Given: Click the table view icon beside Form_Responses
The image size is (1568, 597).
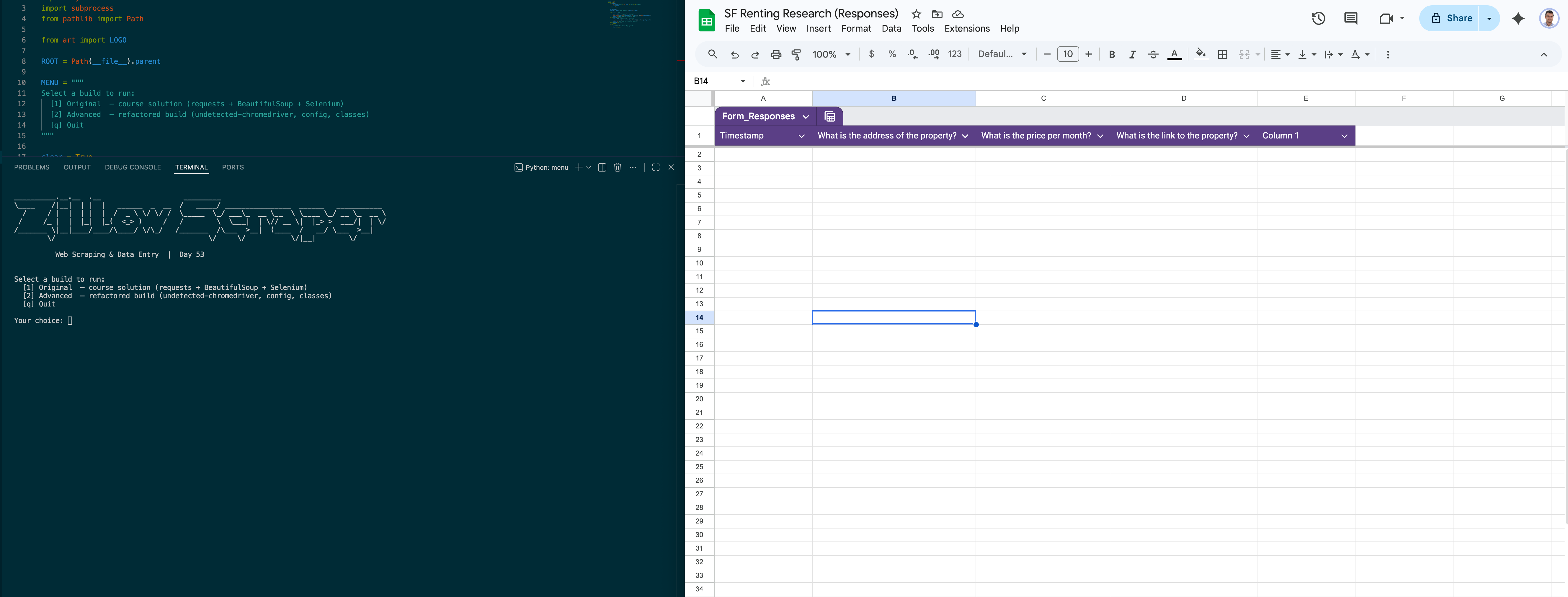Looking at the screenshot, I should tap(830, 116).
